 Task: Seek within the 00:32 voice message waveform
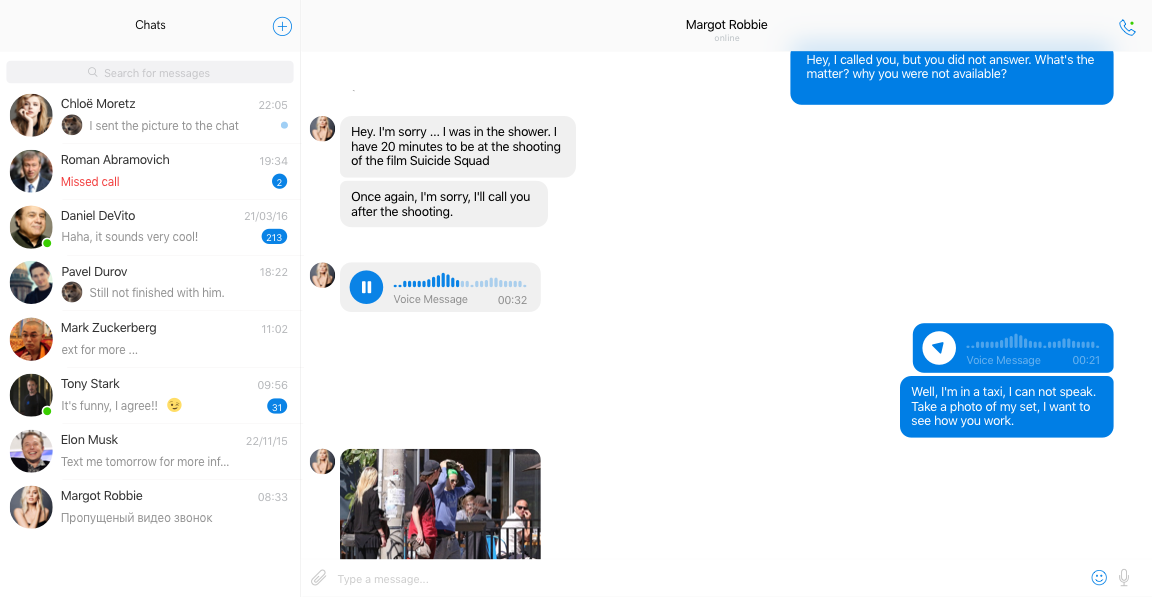(x=460, y=282)
